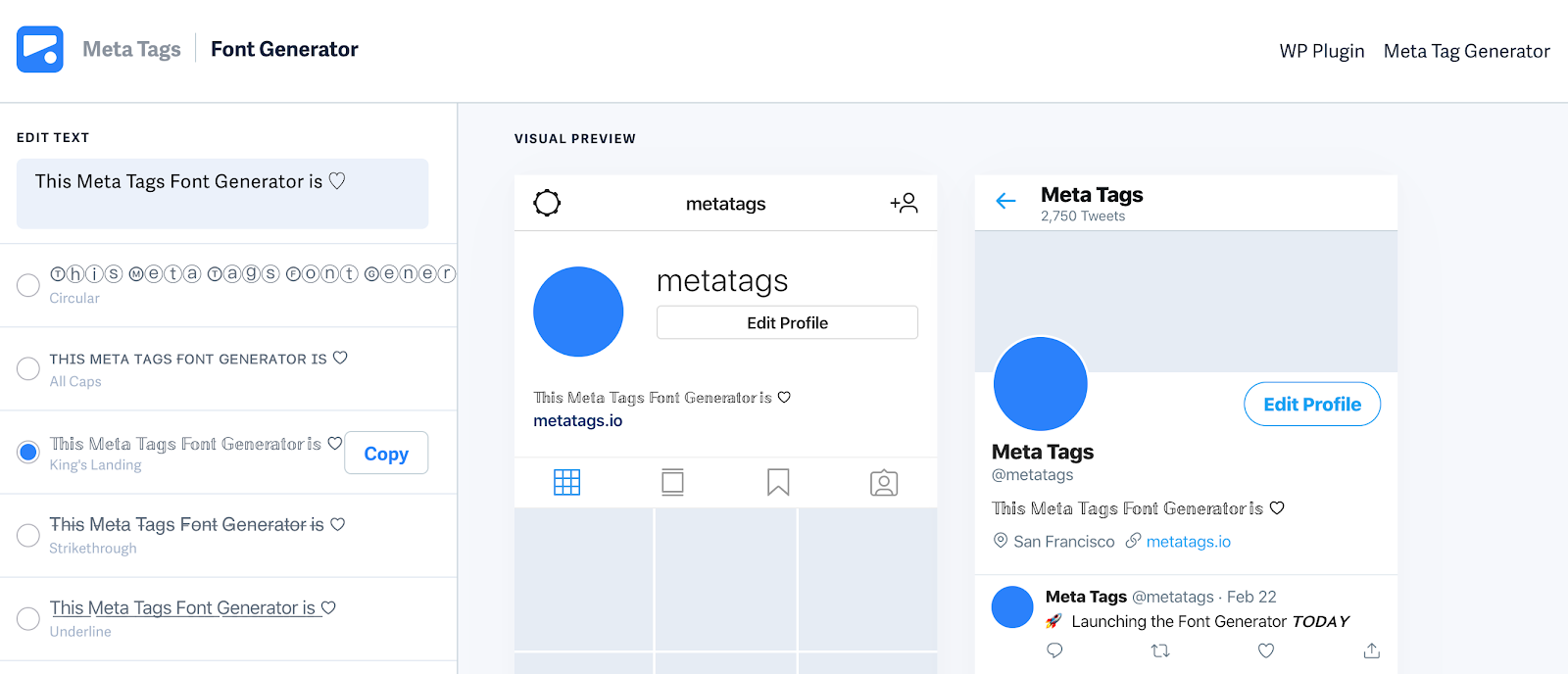The image size is (1568, 674).
Task: Open the Meta Tag Generator link
Action: (x=1467, y=51)
